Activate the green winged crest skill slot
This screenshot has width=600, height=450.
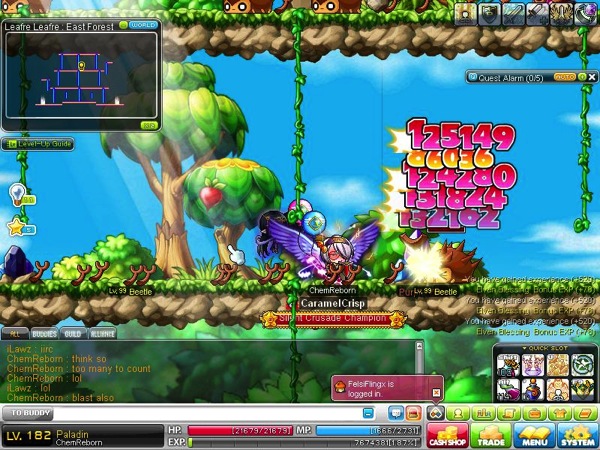(x=583, y=390)
